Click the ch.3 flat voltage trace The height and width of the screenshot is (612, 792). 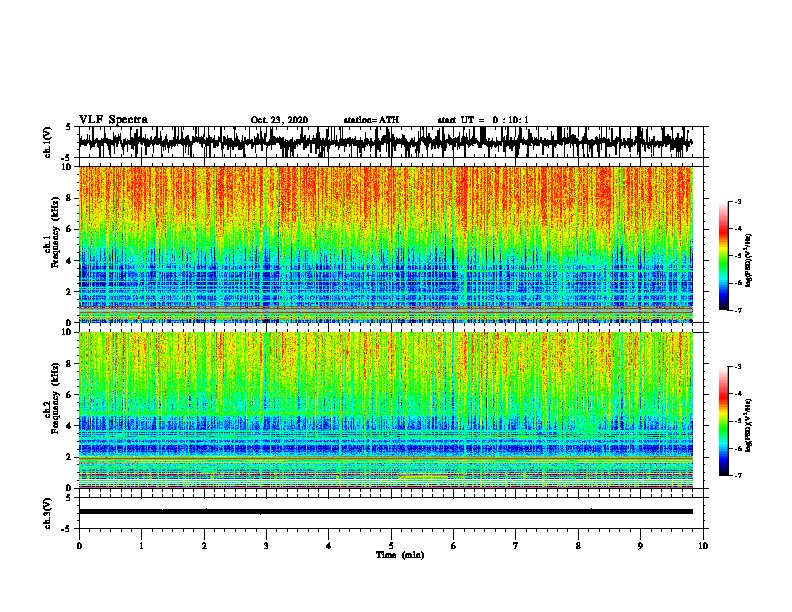[x=385, y=512]
